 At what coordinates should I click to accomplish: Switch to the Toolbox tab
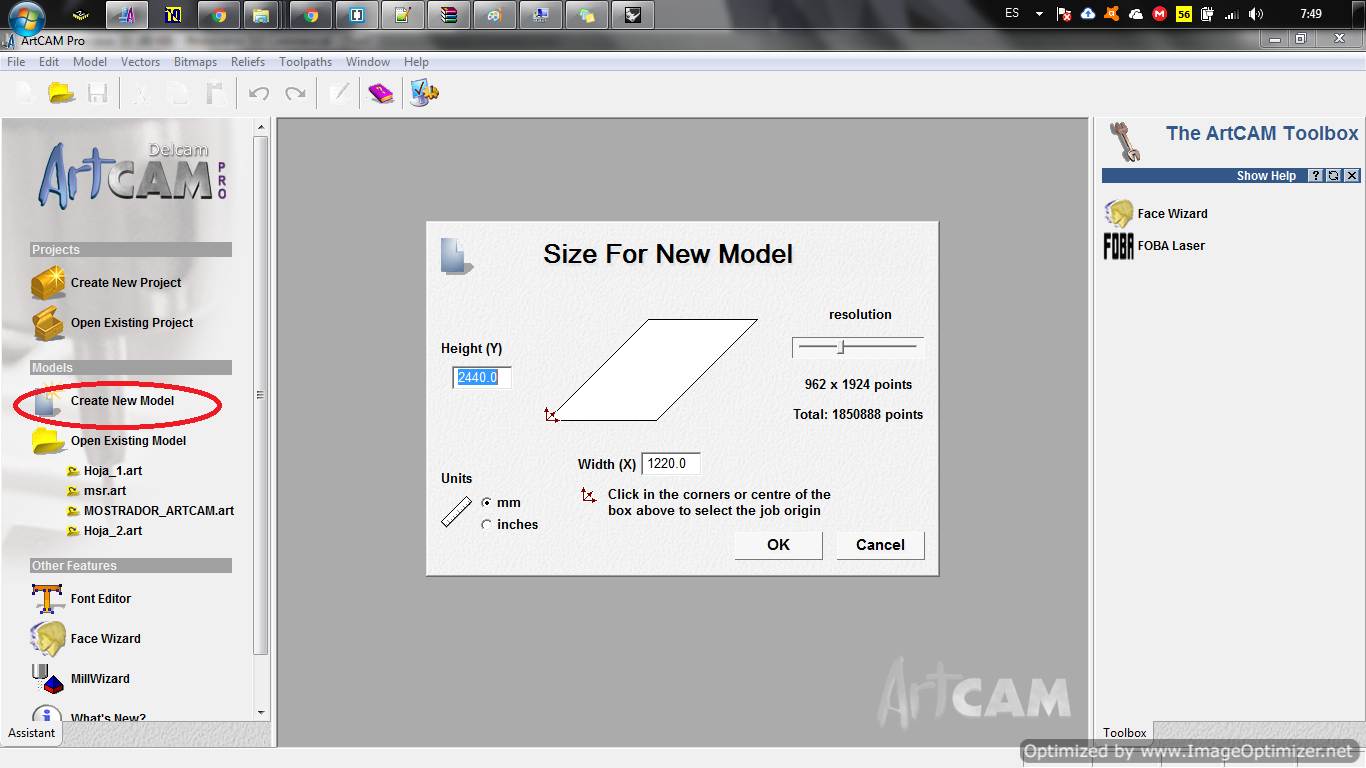(x=1125, y=733)
